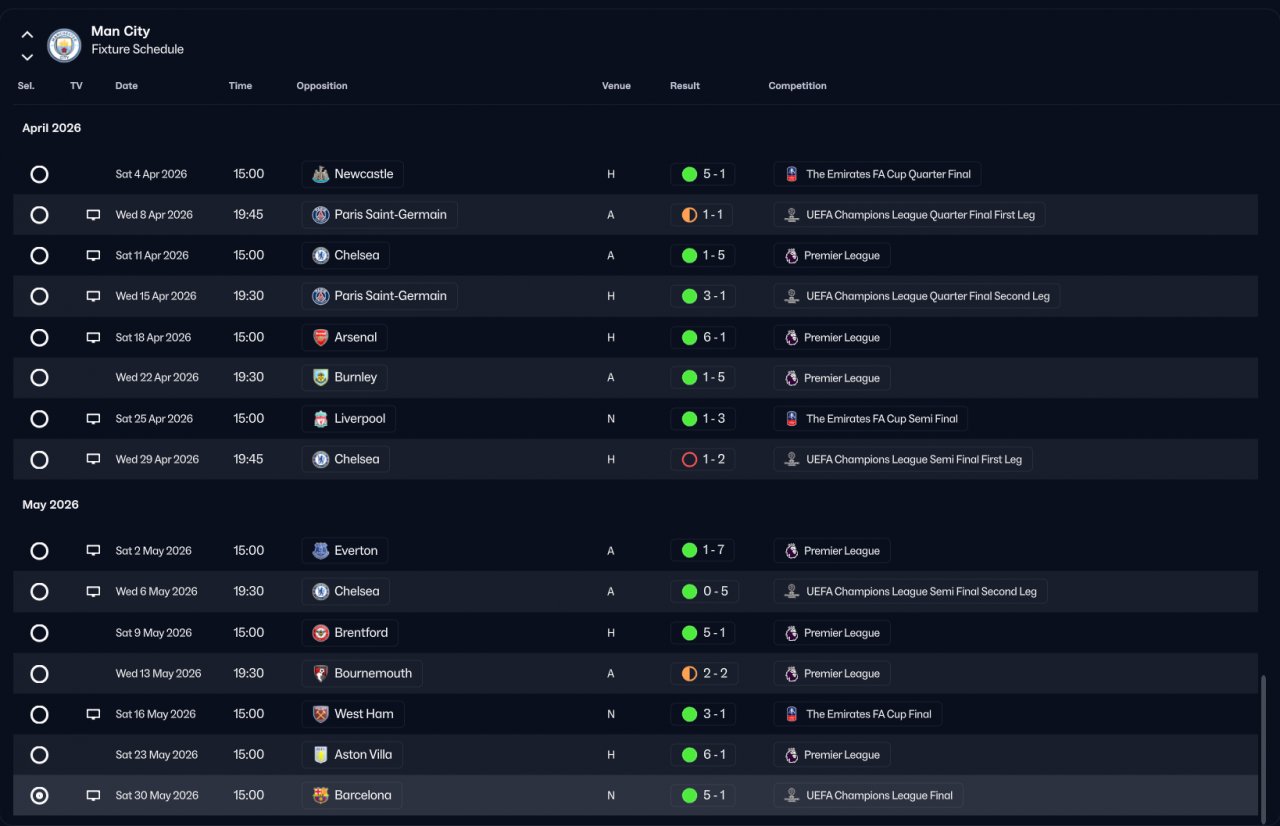1280x826 pixels.
Task: Click FA Cup icon on Liverpool semi final row
Action: (791, 419)
